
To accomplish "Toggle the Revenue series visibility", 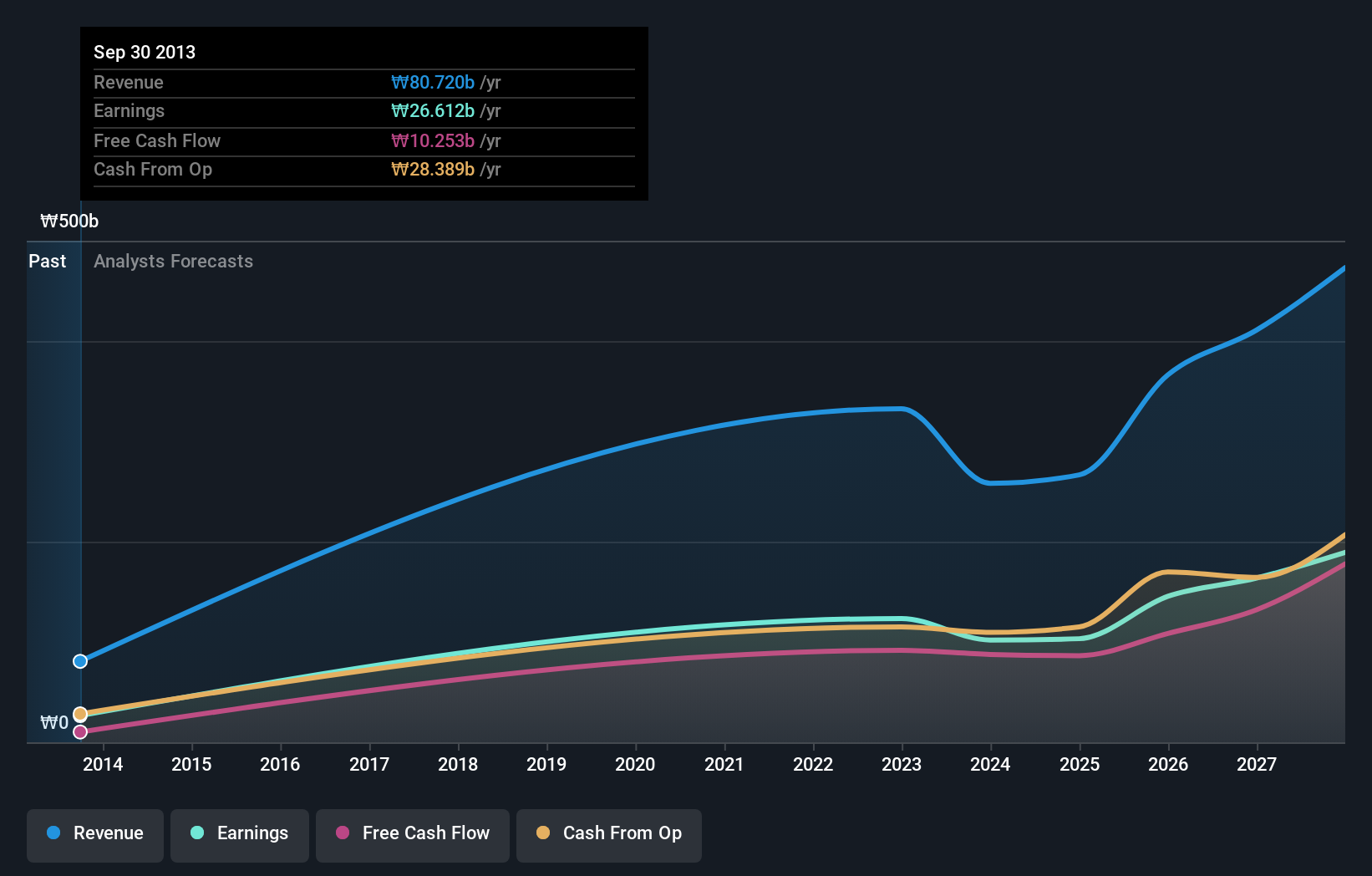I will pyautogui.click(x=94, y=833).
